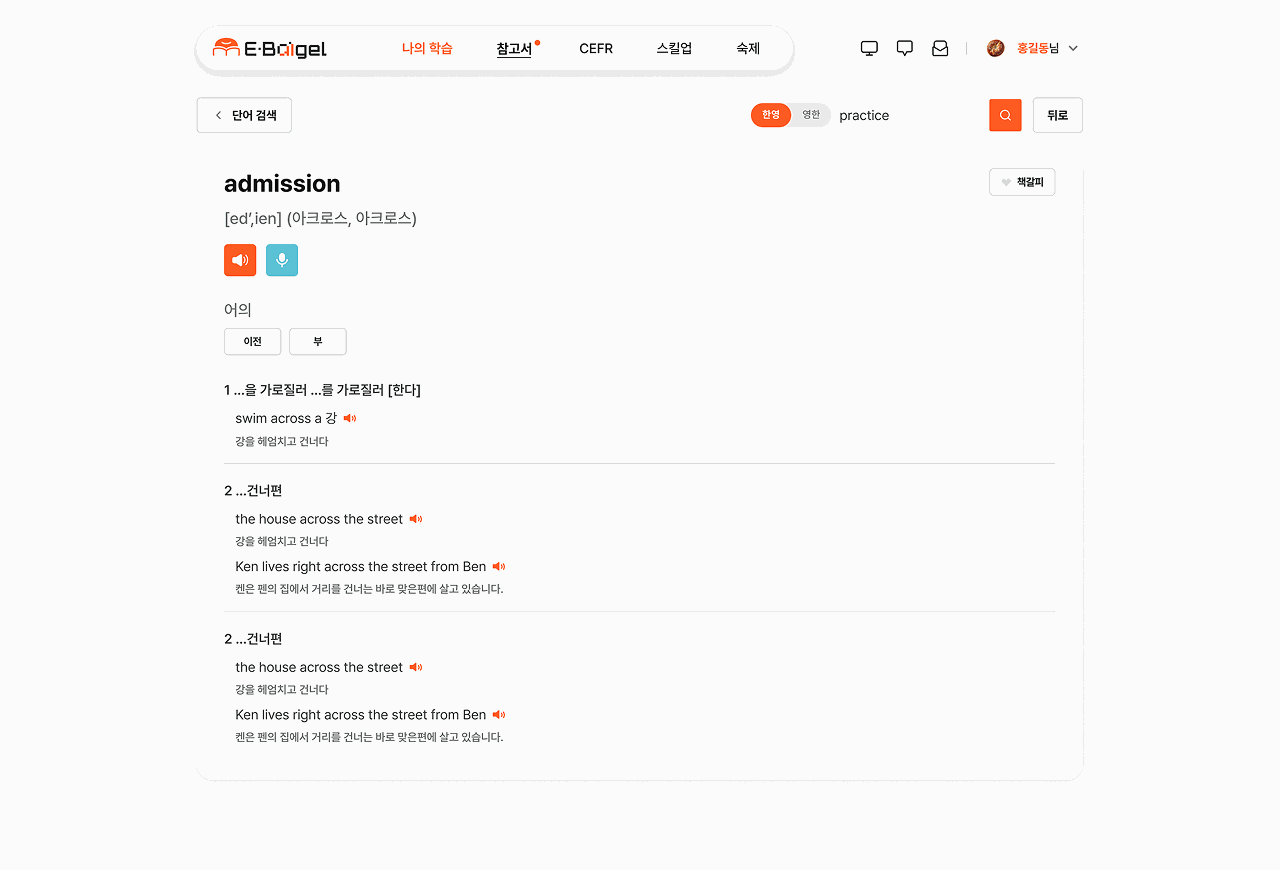Click the orange search magnifier button
The width and height of the screenshot is (1280, 870).
[x=1005, y=115]
